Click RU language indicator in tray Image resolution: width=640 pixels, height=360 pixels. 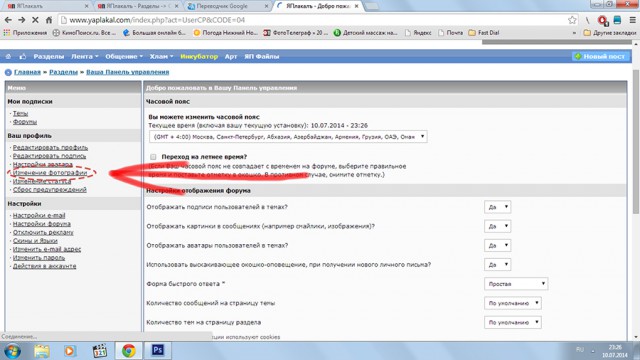580,349
